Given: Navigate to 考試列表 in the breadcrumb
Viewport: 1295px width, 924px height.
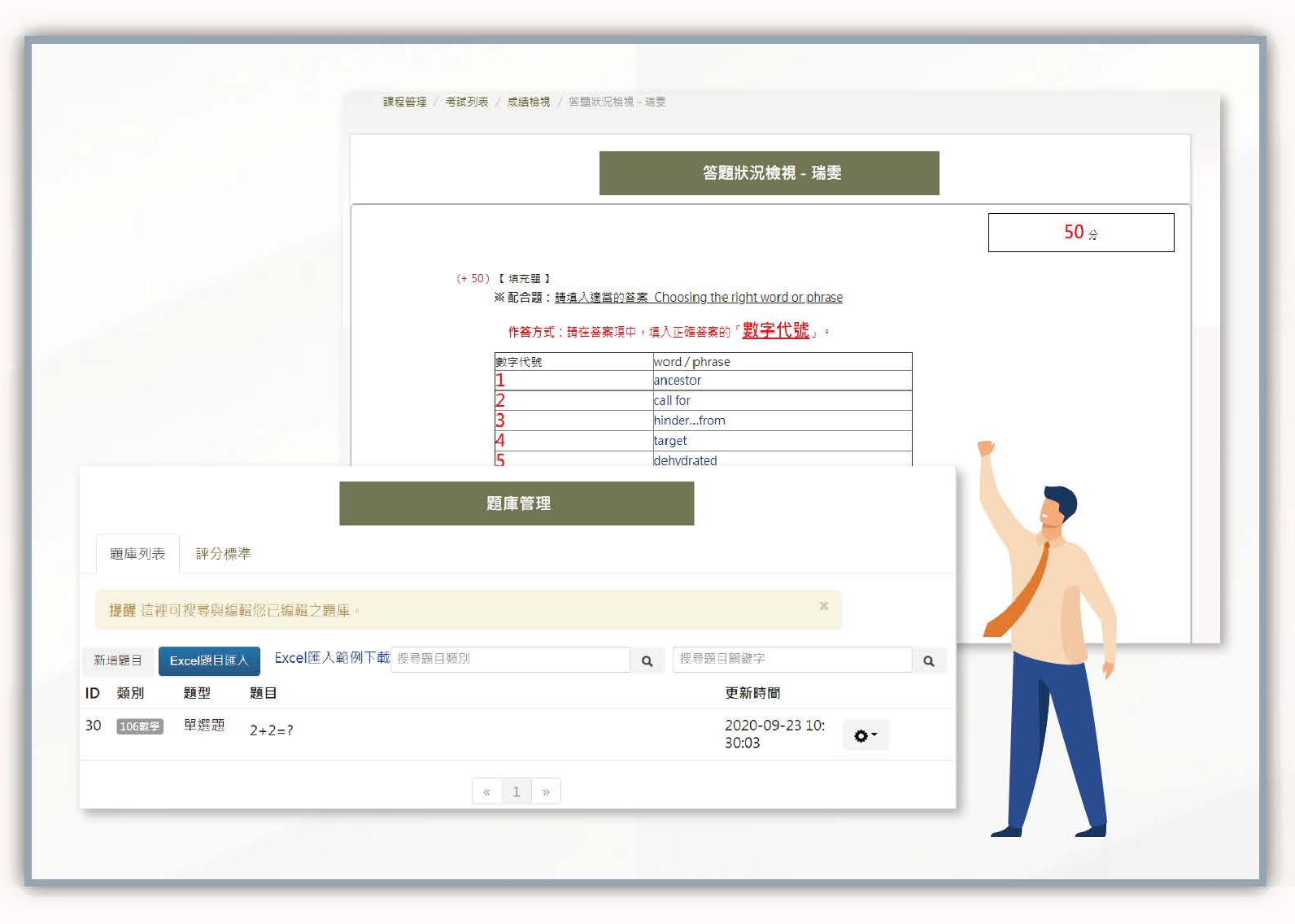Looking at the screenshot, I should [467, 102].
